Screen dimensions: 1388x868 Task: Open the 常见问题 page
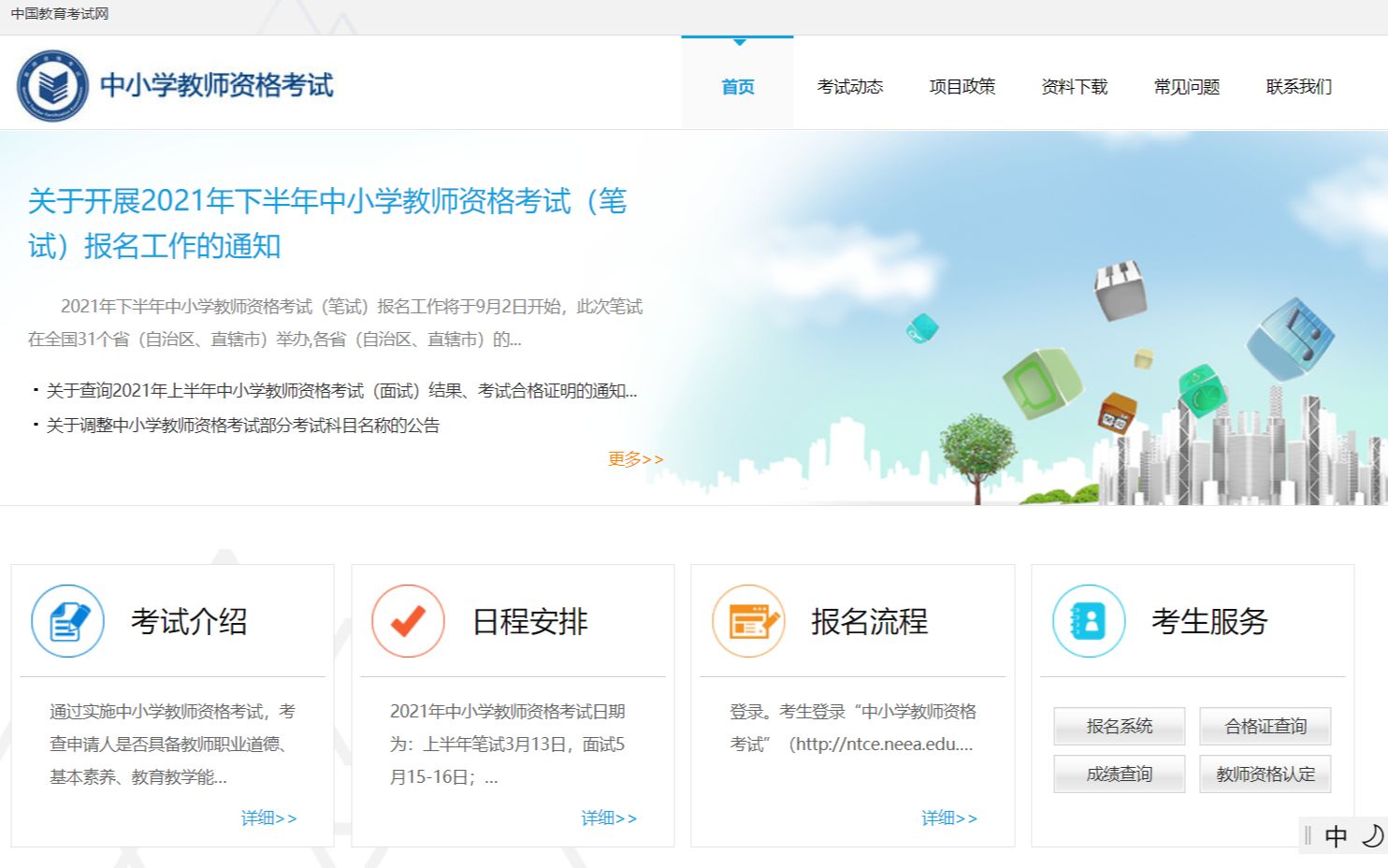point(1184,87)
